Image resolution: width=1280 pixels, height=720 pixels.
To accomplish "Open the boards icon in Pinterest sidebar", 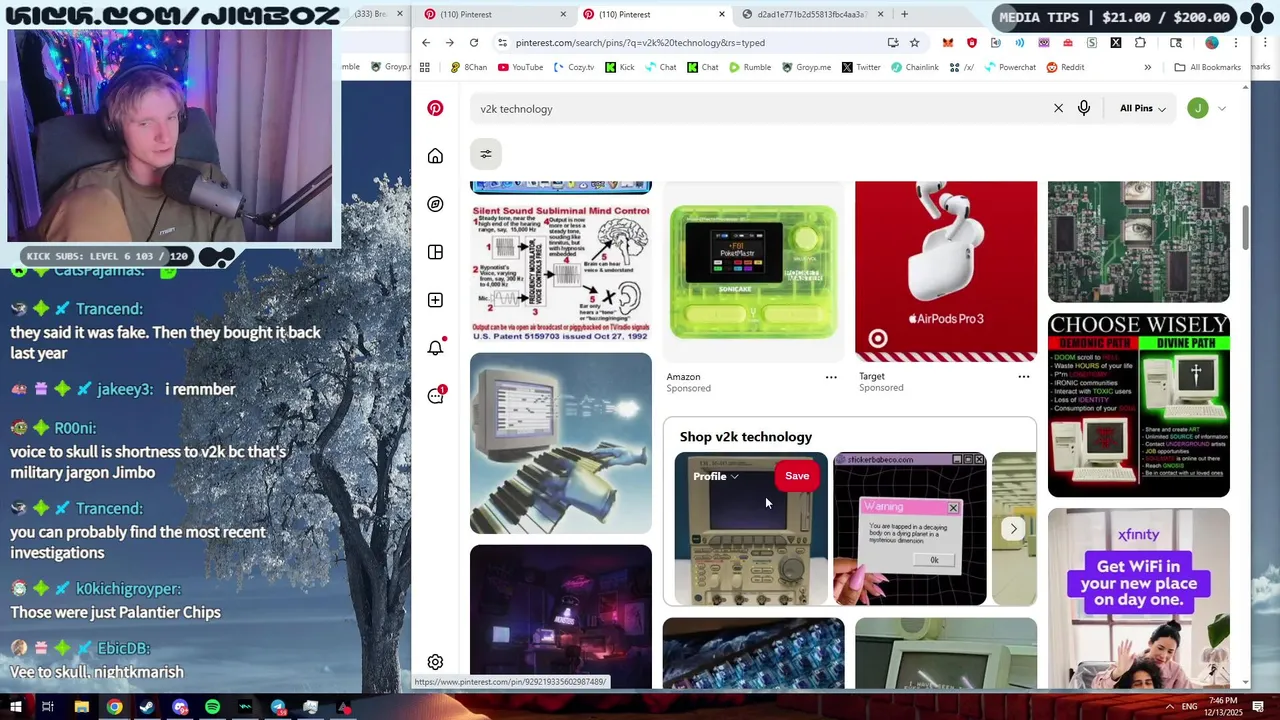I will [x=435, y=252].
